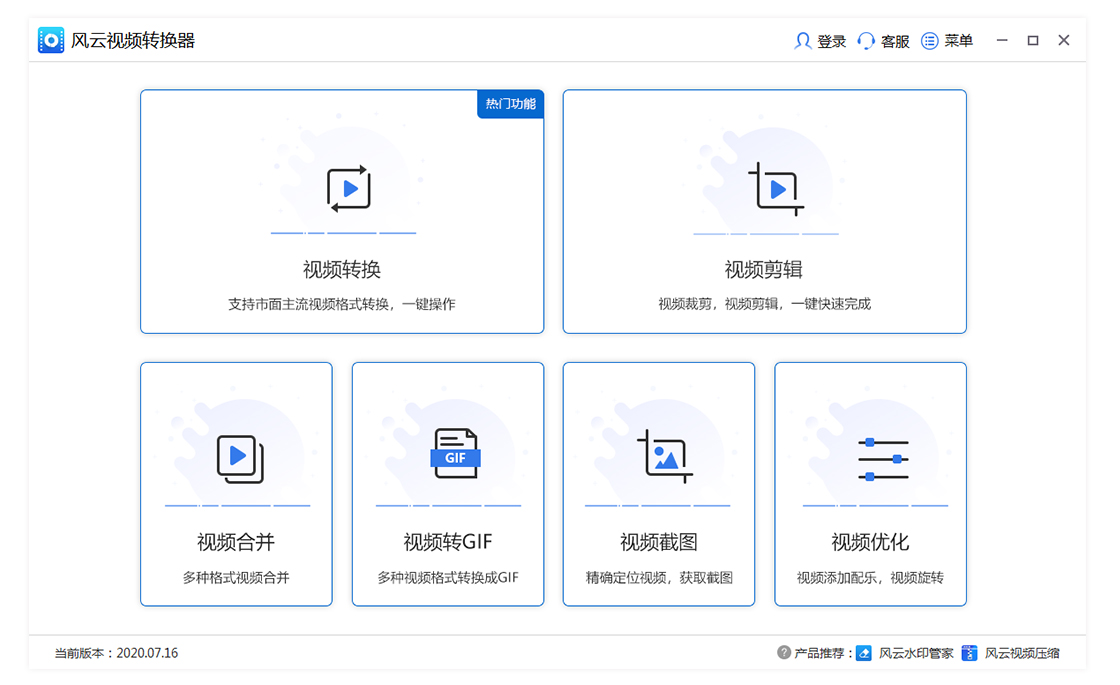Open the 视频优化 feature title
The width and height of the screenshot is (1120, 685).
870,542
